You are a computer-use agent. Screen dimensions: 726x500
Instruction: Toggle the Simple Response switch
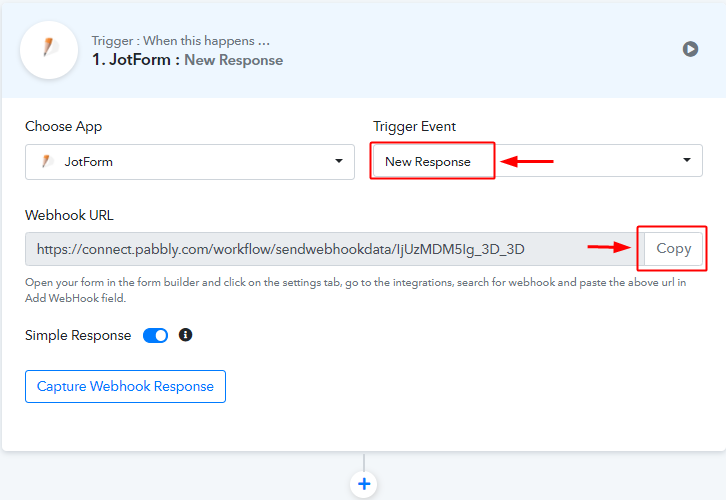point(155,335)
